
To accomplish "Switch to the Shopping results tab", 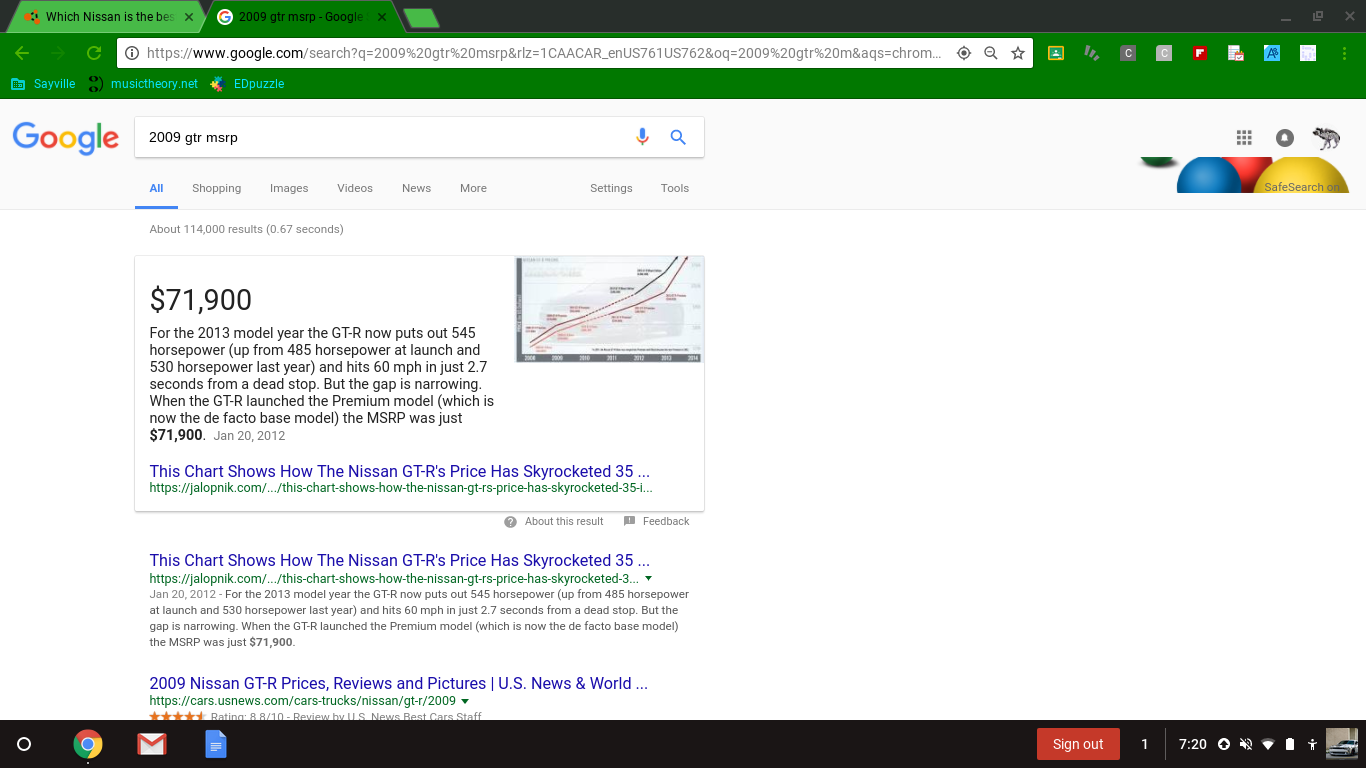I will (x=217, y=188).
